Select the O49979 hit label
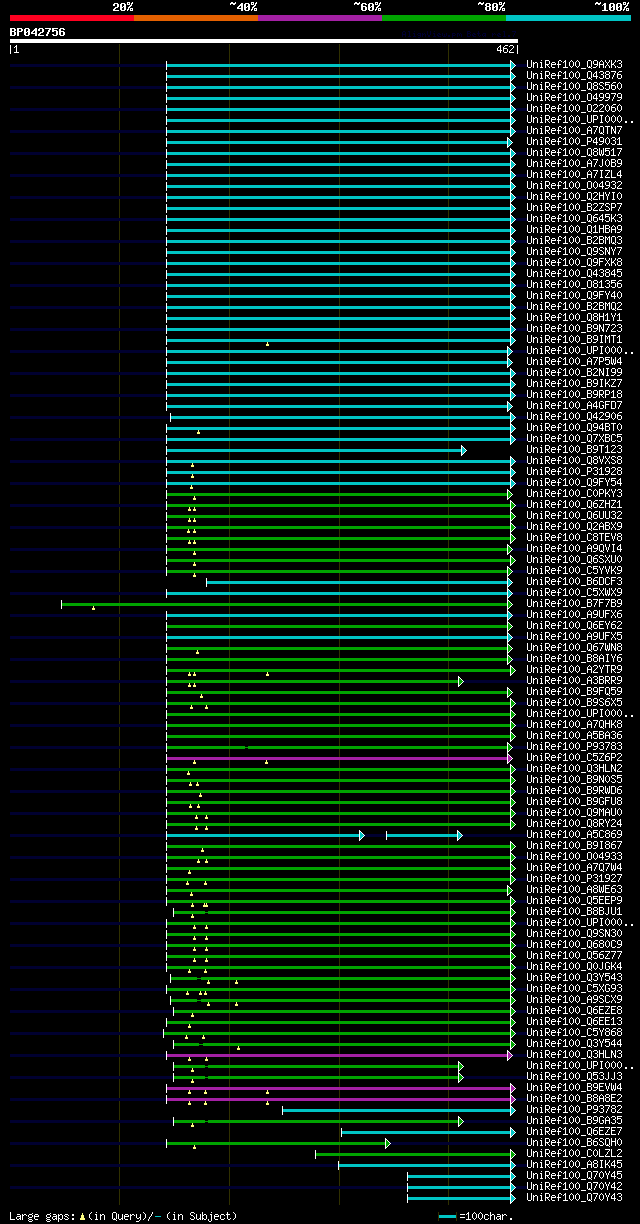 click(574, 97)
